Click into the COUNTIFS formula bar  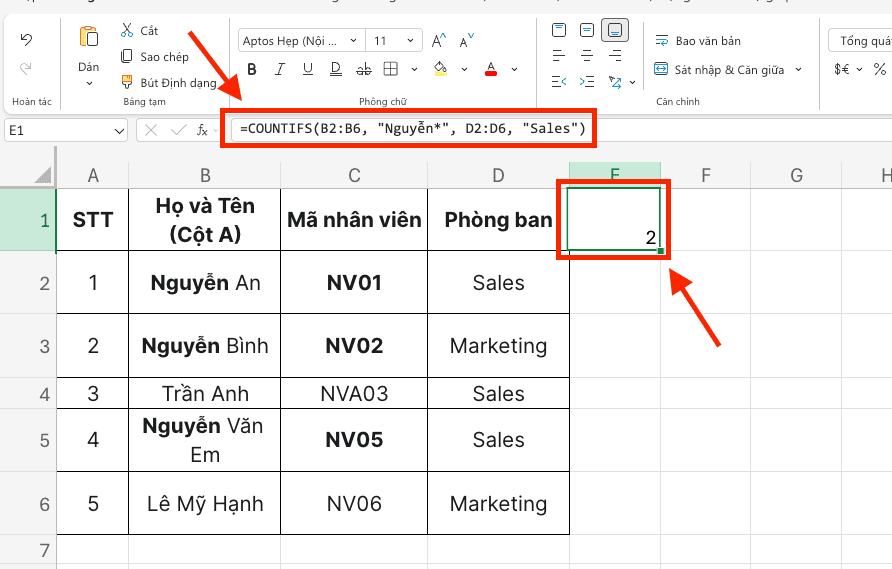click(x=412, y=129)
